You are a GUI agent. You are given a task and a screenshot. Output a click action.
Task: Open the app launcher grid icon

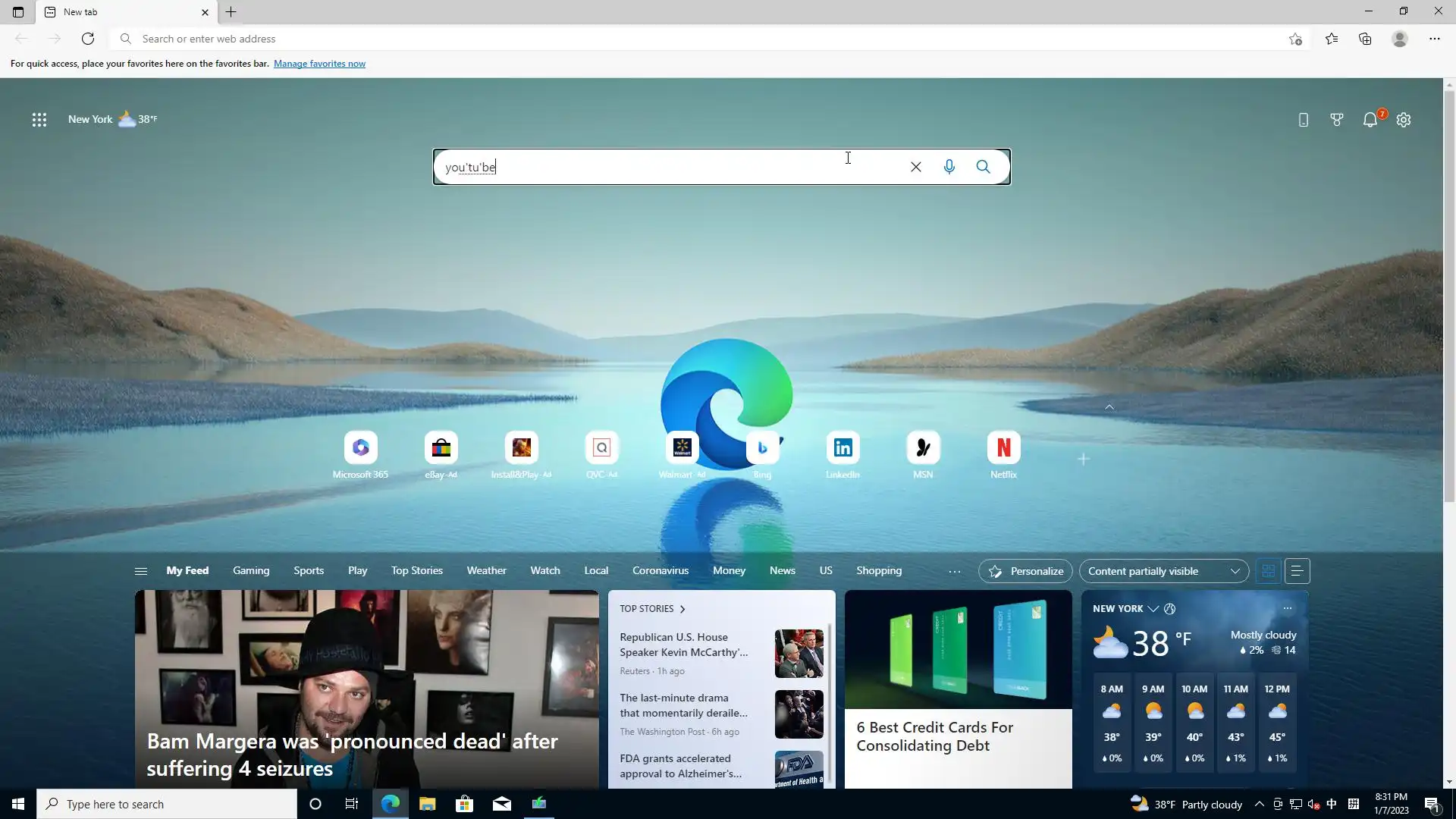[39, 120]
